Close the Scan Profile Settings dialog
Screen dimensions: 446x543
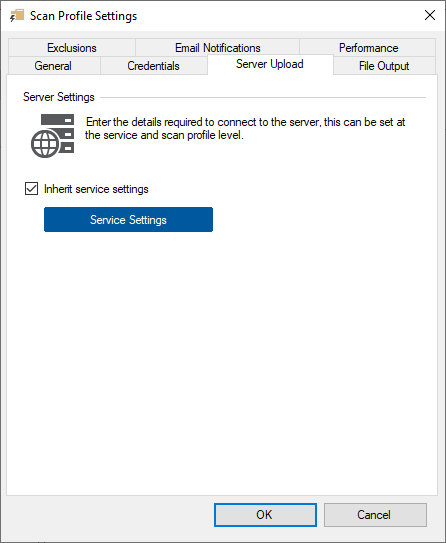[x=430, y=15]
